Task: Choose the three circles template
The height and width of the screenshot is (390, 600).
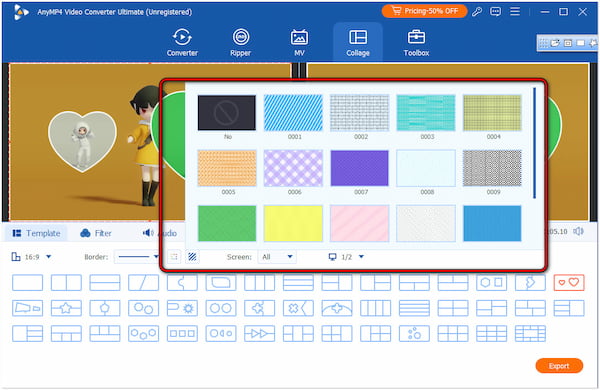Action: (x=143, y=334)
